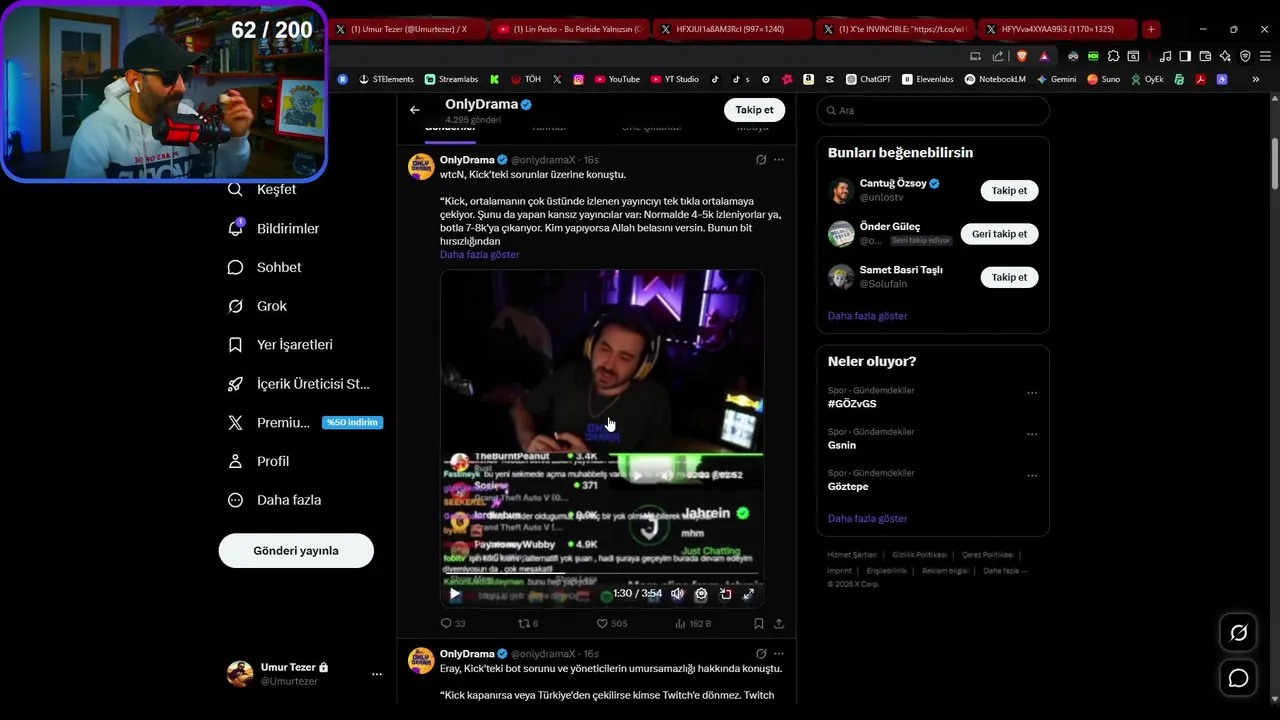The height and width of the screenshot is (720, 1280).
Task: Open options for Gsnin trend
Action: (1032, 434)
